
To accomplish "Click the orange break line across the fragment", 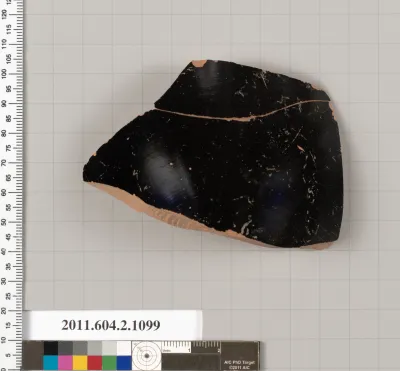I will click(243, 111).
